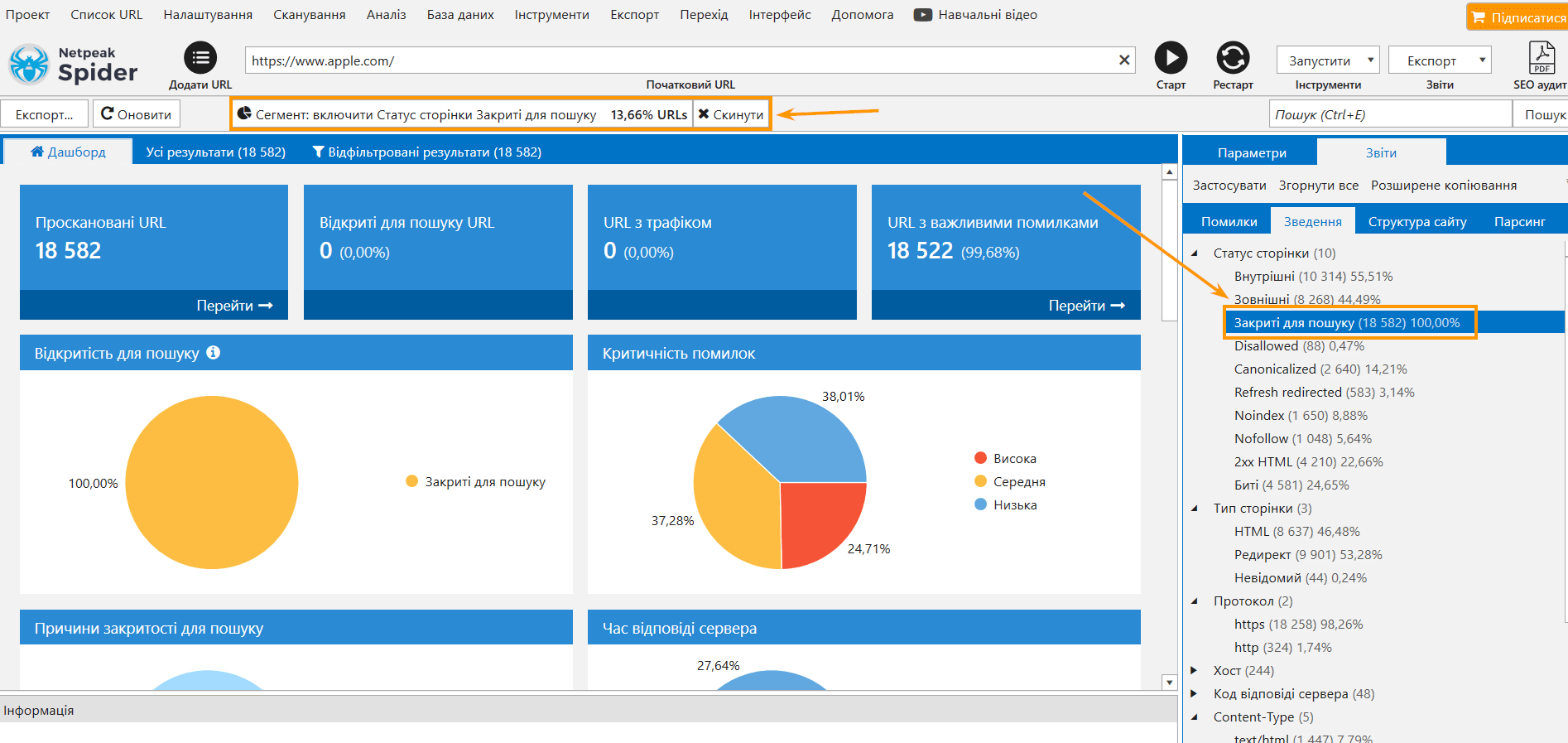Expand the Хост tree group
The image size is (1568, 743).
pyautogui.click(x=1194, y=670)
